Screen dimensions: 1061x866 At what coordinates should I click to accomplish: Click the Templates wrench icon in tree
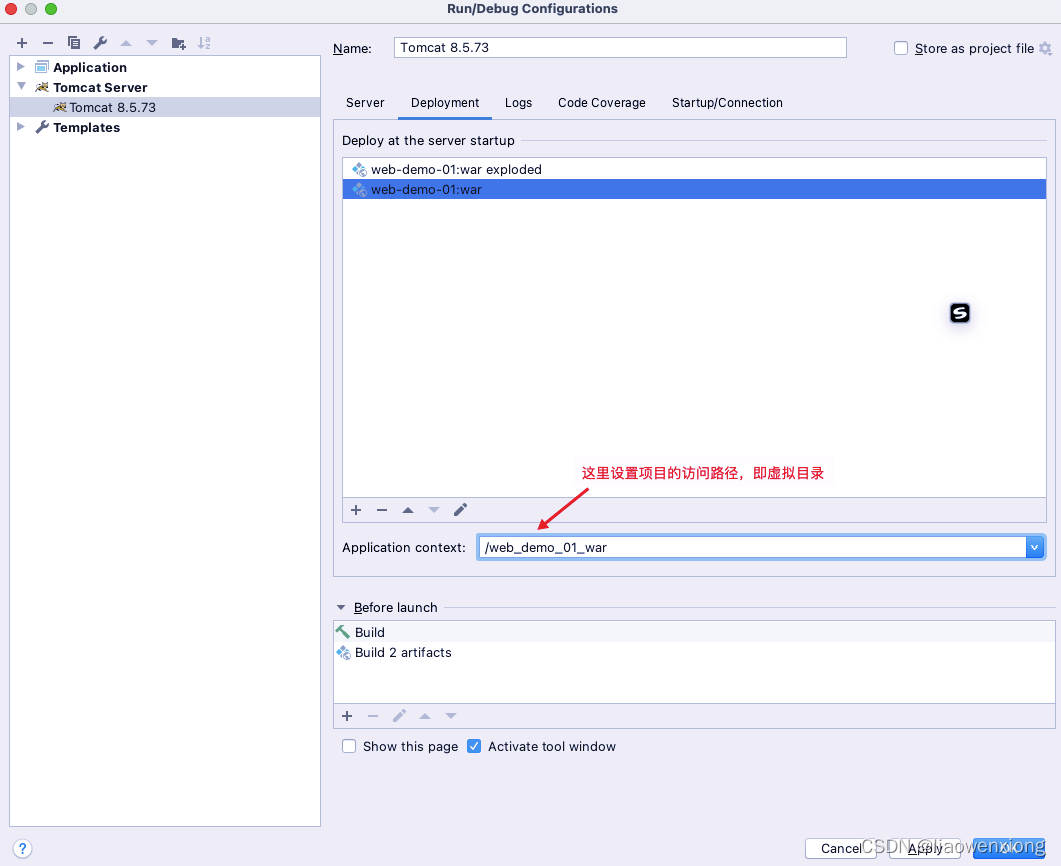(42, 127)
